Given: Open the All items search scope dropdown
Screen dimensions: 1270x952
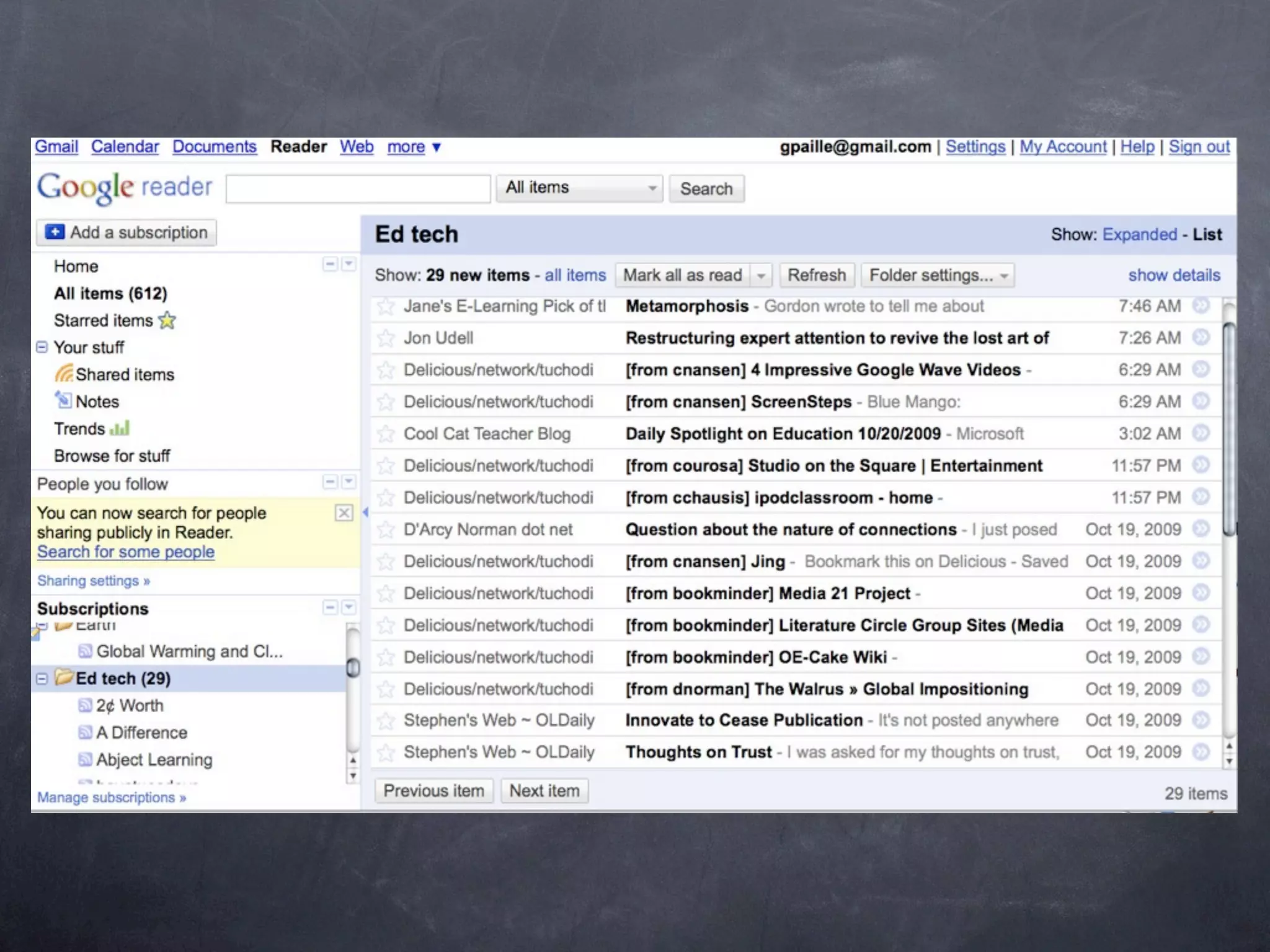Looking at the screenshot, I should click(x=579, y=188).
